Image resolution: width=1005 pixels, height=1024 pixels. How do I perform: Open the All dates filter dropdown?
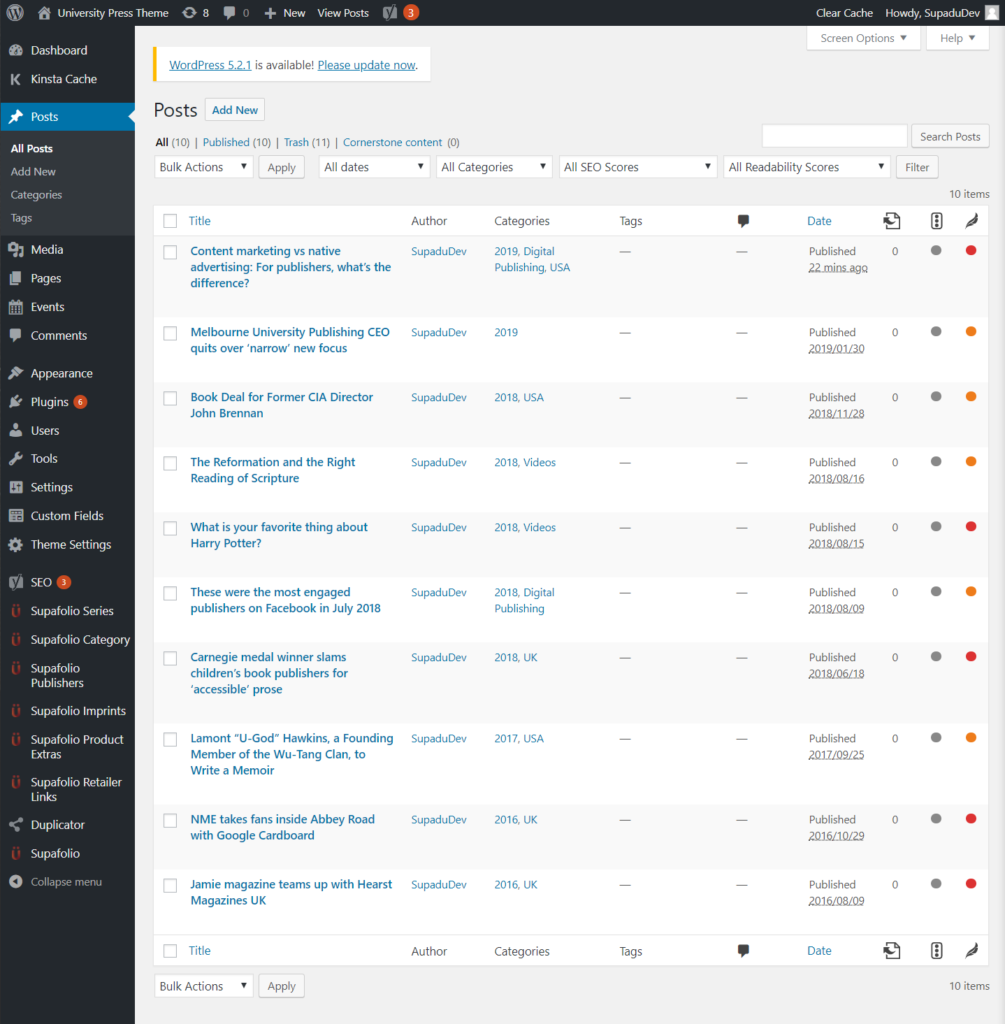click(374, 167)
